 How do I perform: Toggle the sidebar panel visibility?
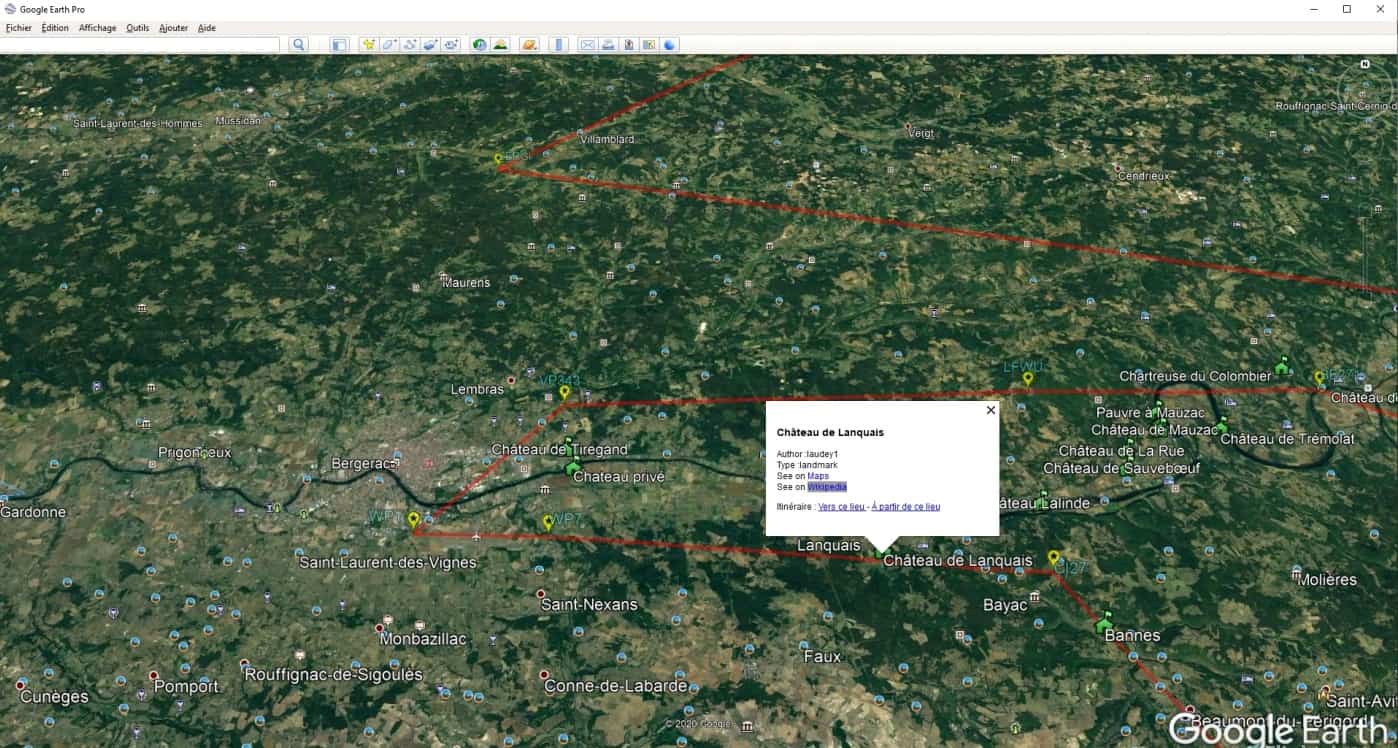point(339,45)
